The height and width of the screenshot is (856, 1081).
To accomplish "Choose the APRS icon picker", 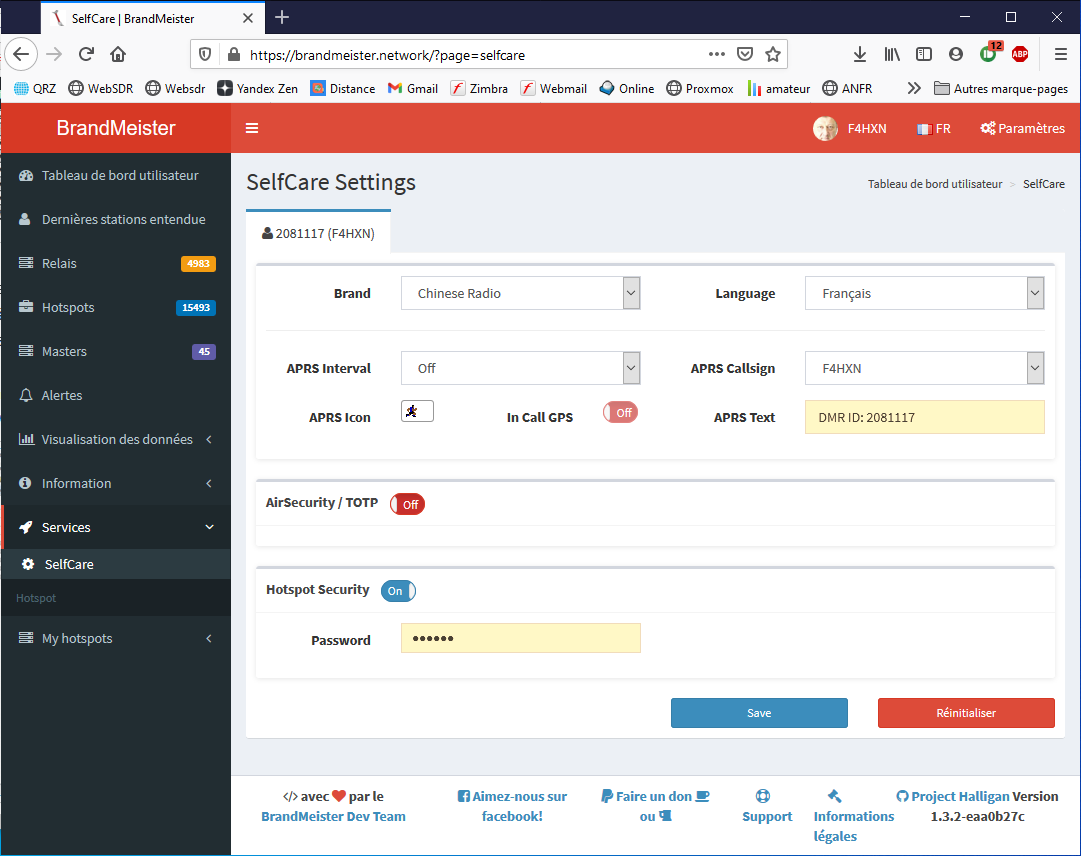I will pos(417,411).
